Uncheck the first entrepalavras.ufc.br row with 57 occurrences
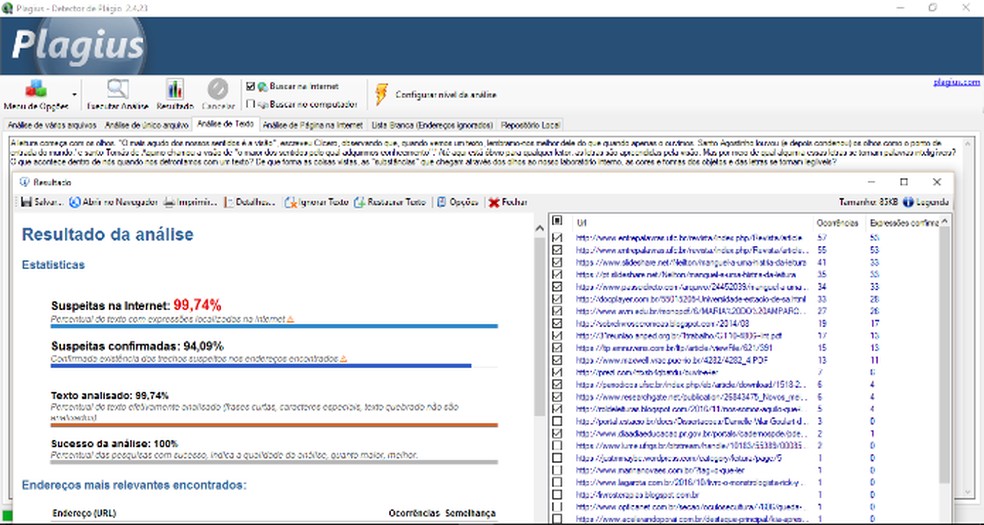 point(557,238)
